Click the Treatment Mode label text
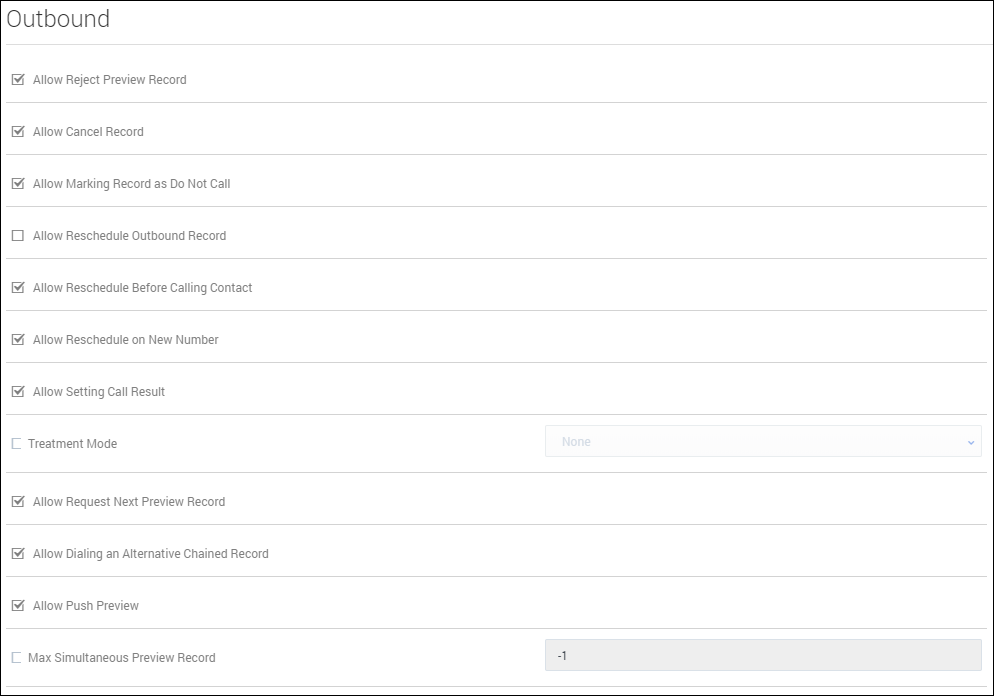The image size is (994, 696). click(x=72, y=444)
